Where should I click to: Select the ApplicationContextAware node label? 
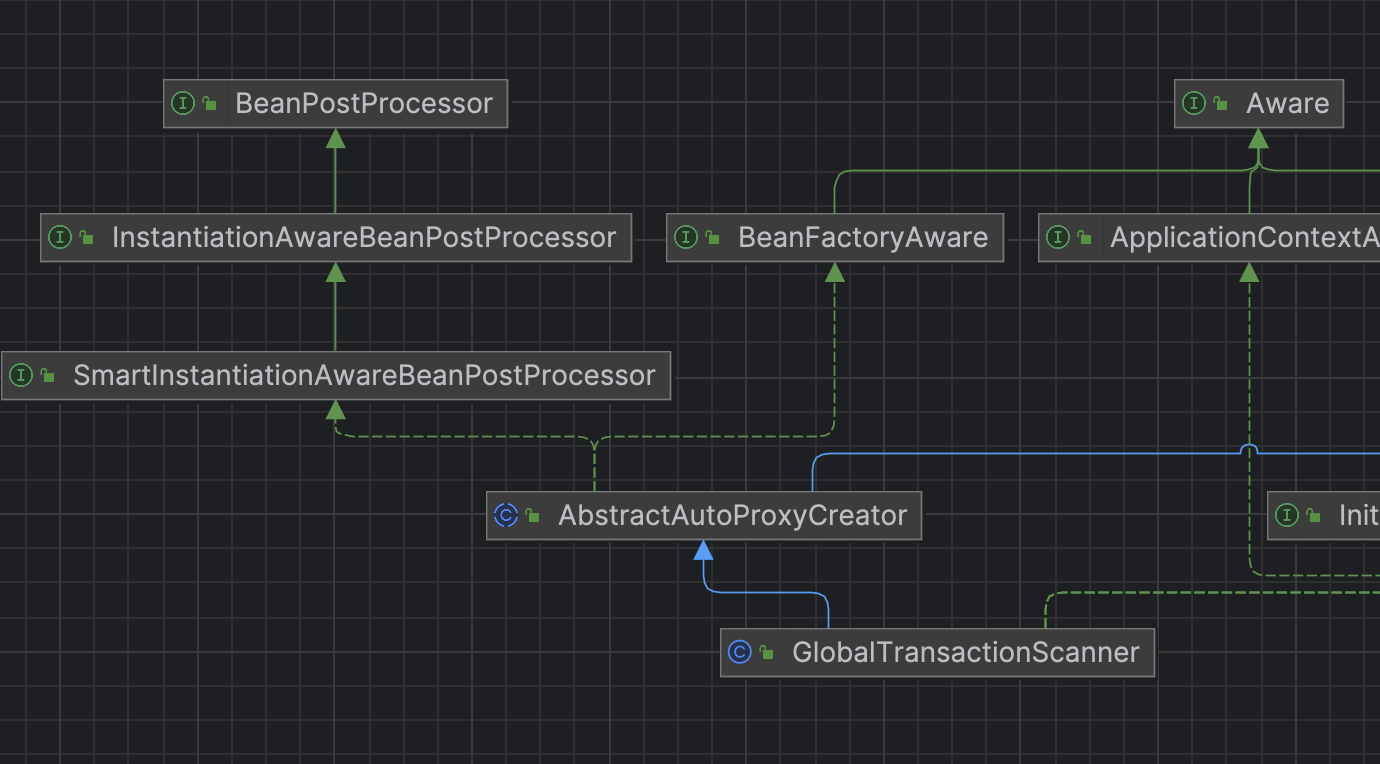(1245, 237)
